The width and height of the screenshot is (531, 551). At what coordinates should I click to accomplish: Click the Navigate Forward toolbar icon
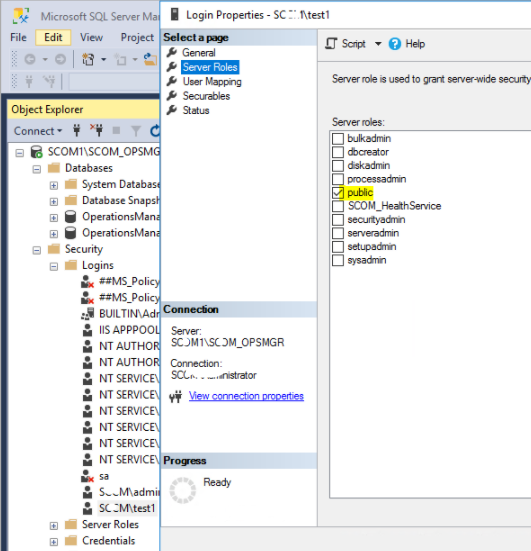pyautogui.click(x=60, y=59)
